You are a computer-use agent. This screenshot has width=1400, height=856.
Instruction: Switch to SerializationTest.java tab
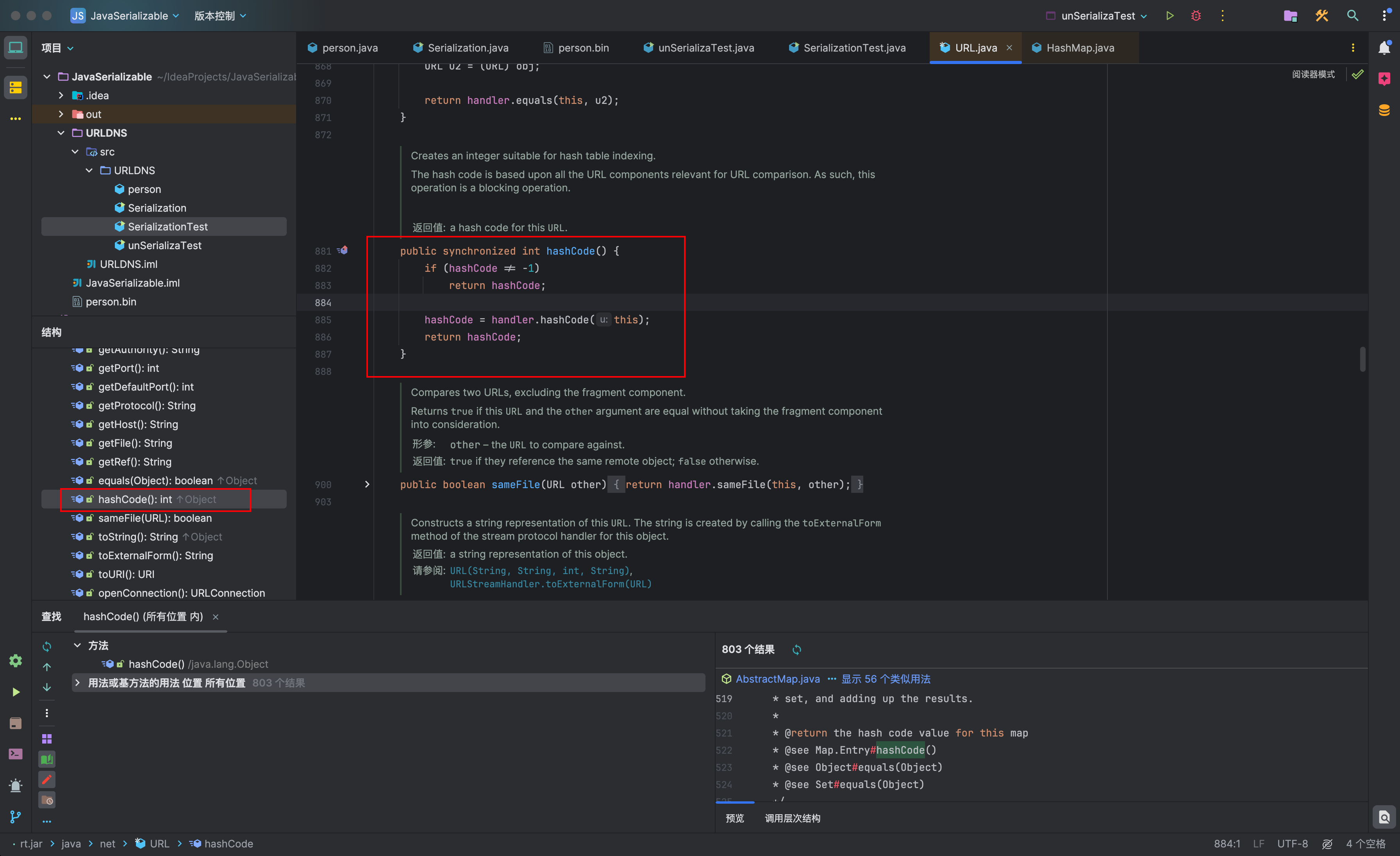pyautogui.click(x=847, y=48)
